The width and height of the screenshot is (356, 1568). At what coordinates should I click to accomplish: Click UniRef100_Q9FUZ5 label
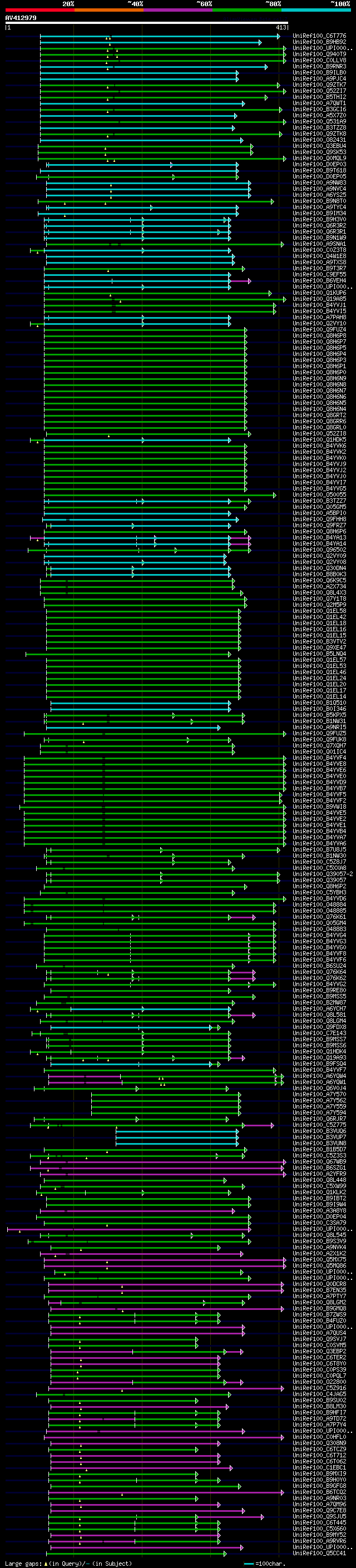click(319, 734)
